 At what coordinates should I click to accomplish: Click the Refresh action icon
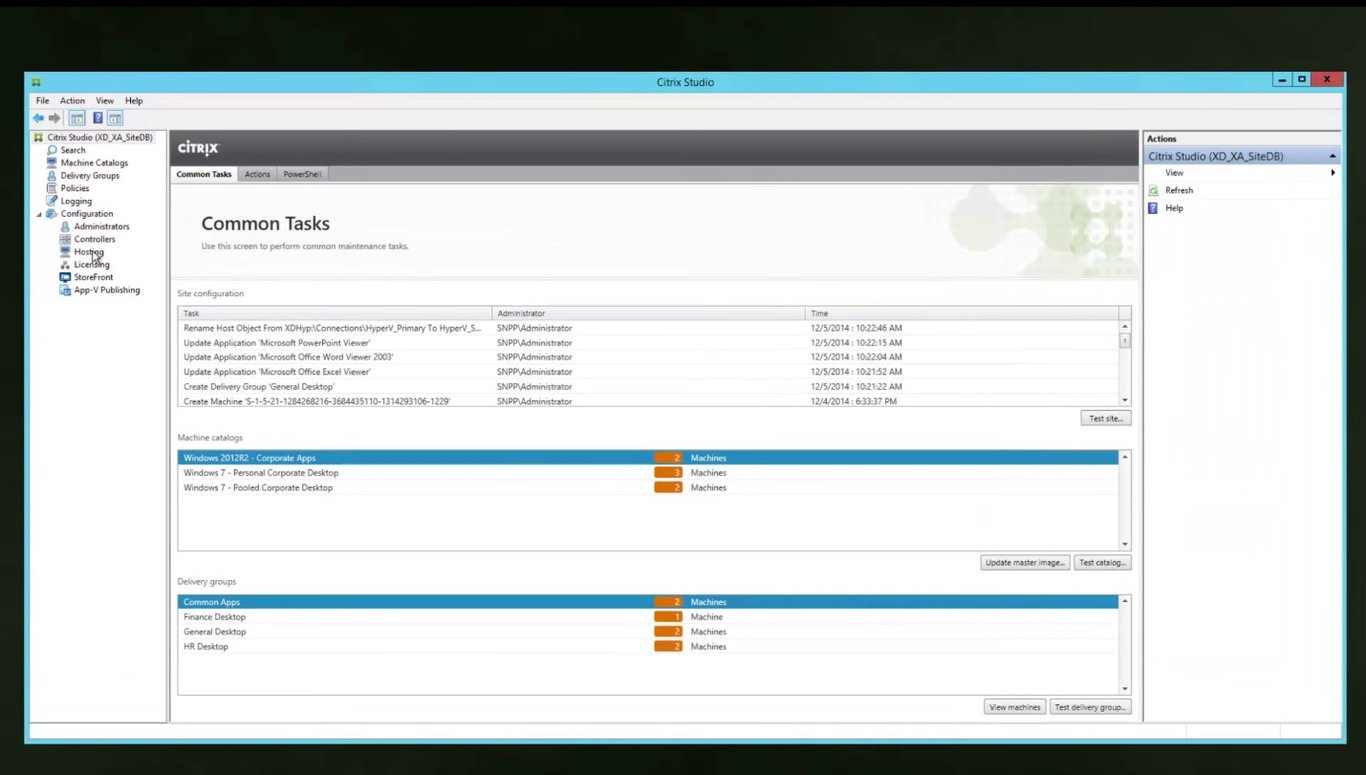point(1152,190)
